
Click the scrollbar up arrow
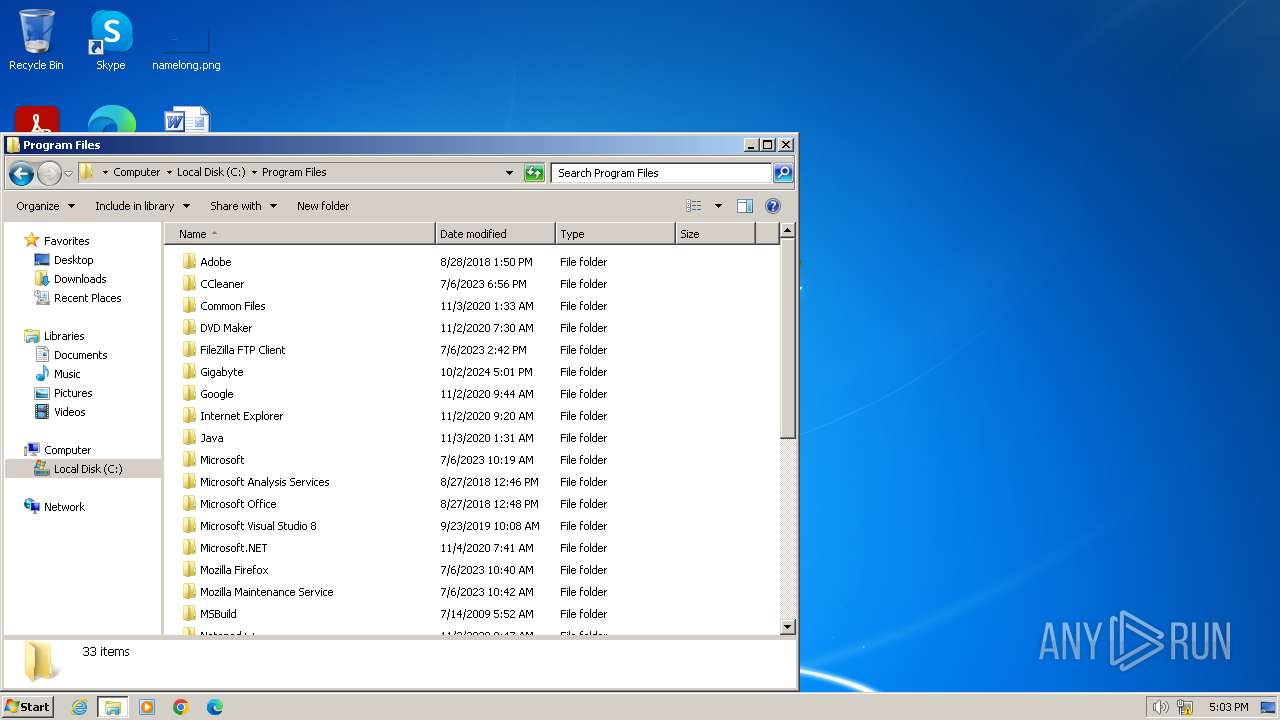pyautogui.click(x=787, y=231)
